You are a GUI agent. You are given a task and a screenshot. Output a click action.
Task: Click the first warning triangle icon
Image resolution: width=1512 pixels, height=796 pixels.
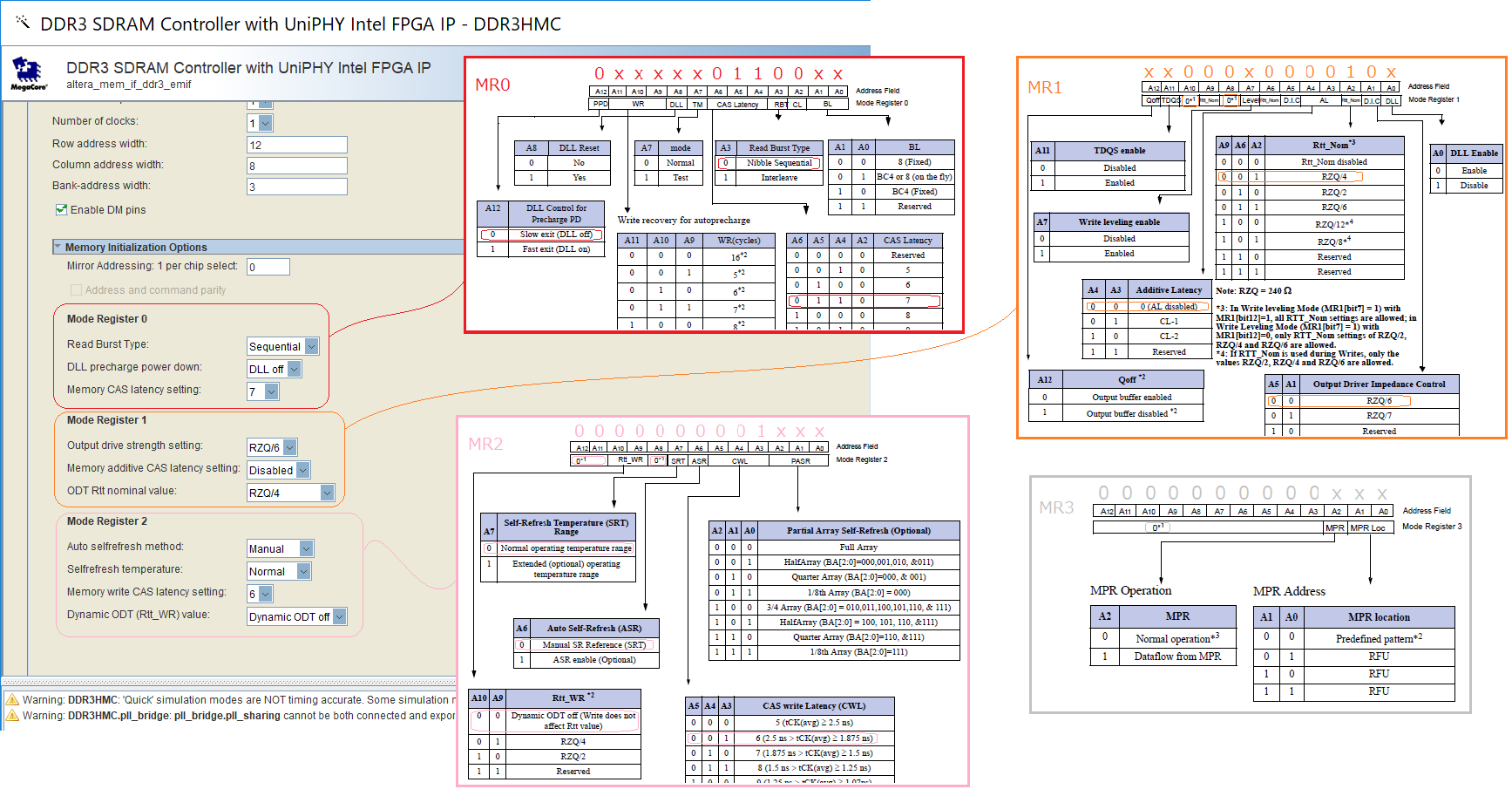click(13, 700)
